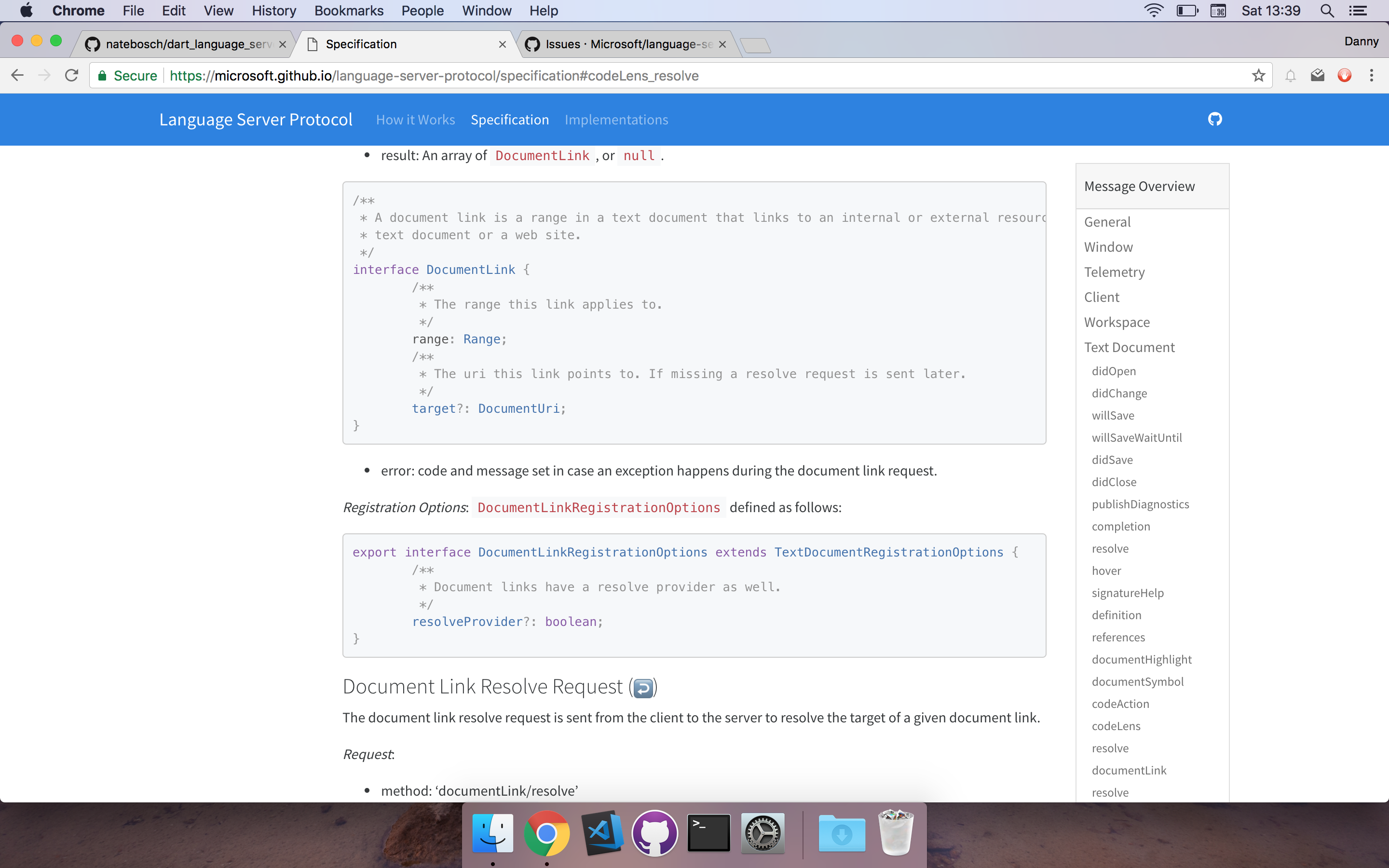The image size is (1389, 868).
Task: Open the Wi-Fi status menu
Action: pyautogui.click(x=1154, y=10)
